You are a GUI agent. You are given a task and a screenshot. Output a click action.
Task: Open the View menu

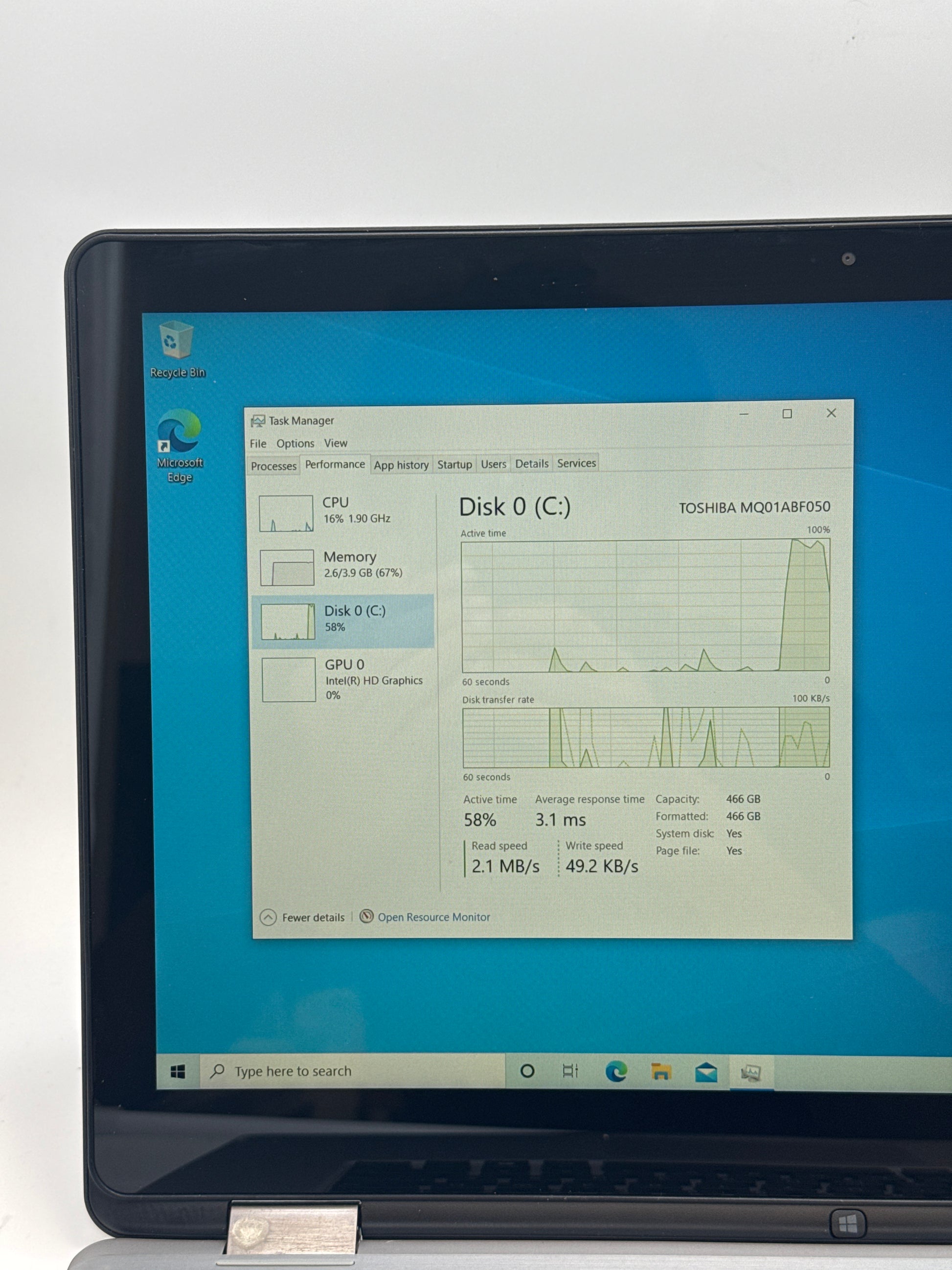335,442
